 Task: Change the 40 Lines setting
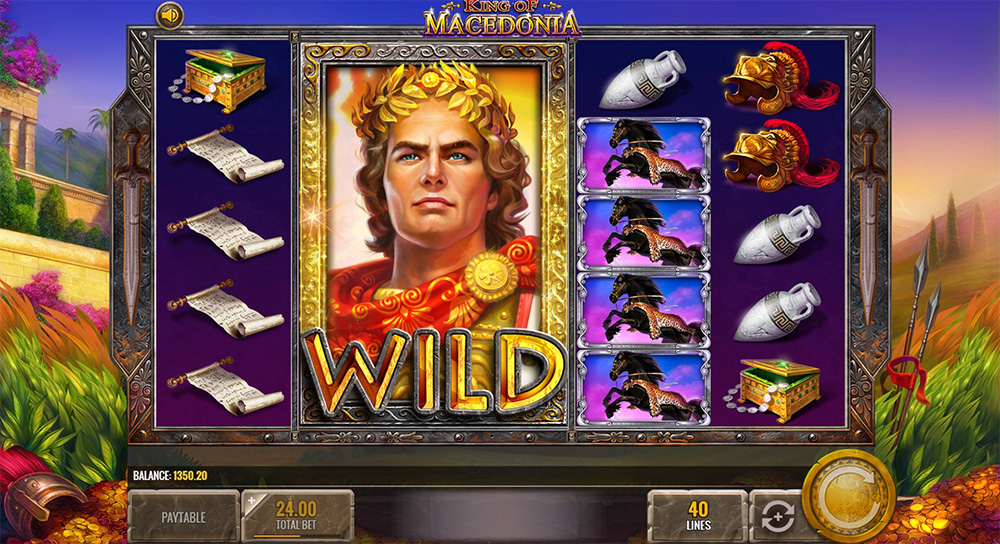pyautogui.click(x=698, y=517)
